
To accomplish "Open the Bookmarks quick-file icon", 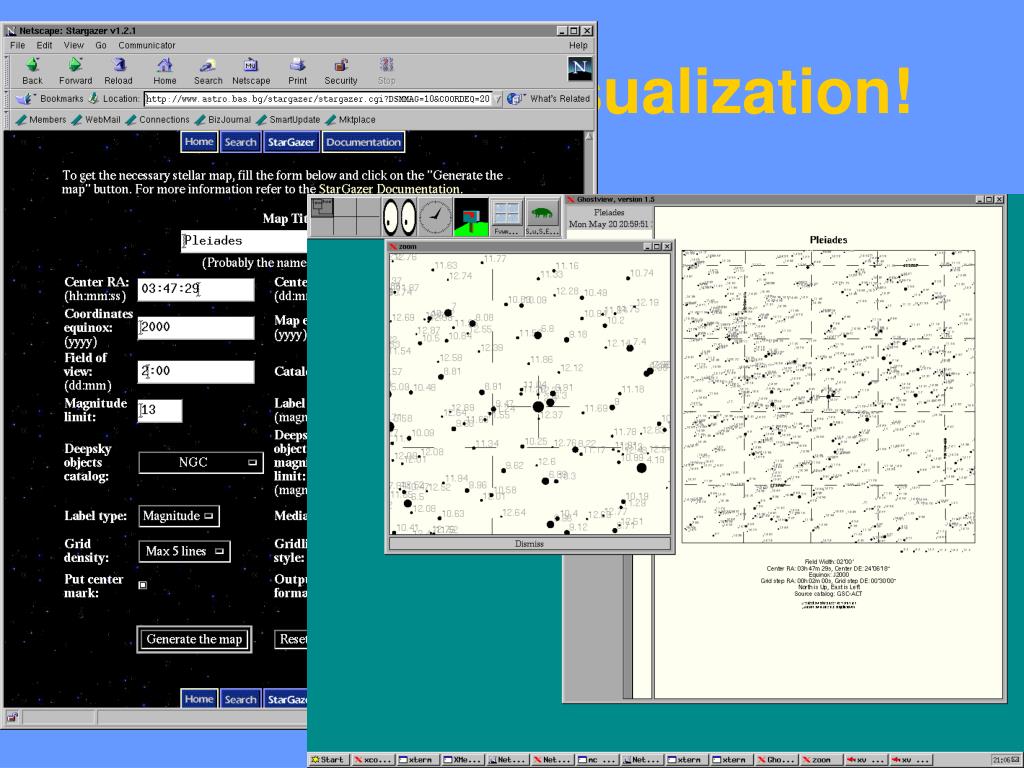I will (25, 99).
